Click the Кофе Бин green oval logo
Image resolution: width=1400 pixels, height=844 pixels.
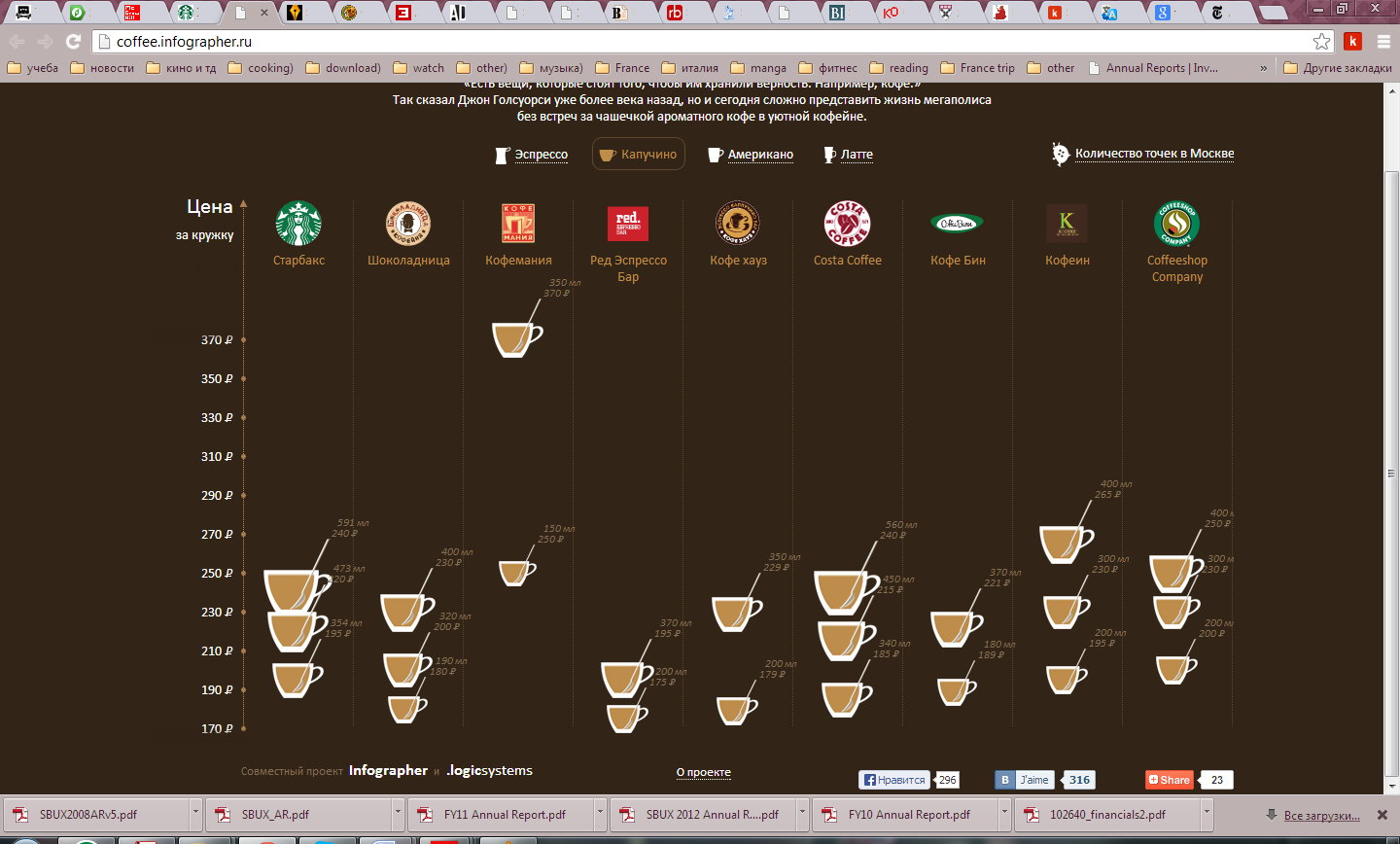[958, 224]
